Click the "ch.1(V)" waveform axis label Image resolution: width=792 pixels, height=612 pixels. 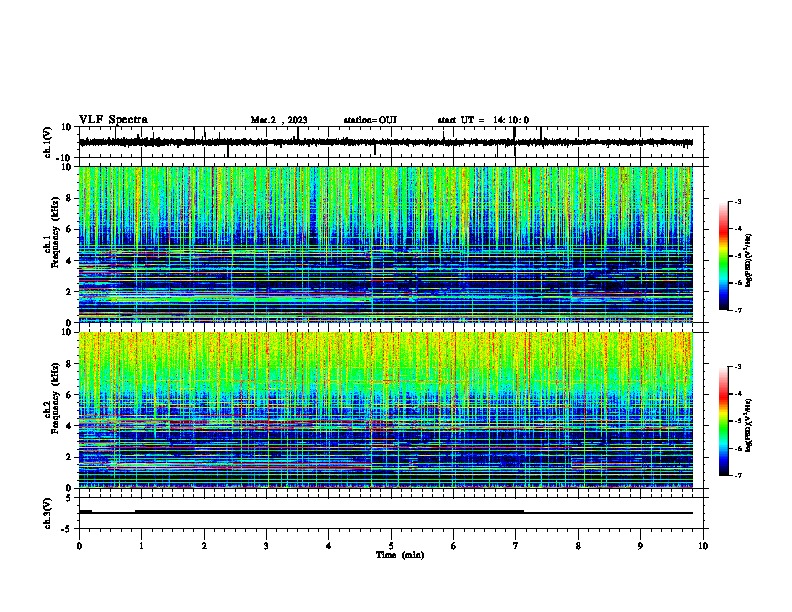[47, 142]
